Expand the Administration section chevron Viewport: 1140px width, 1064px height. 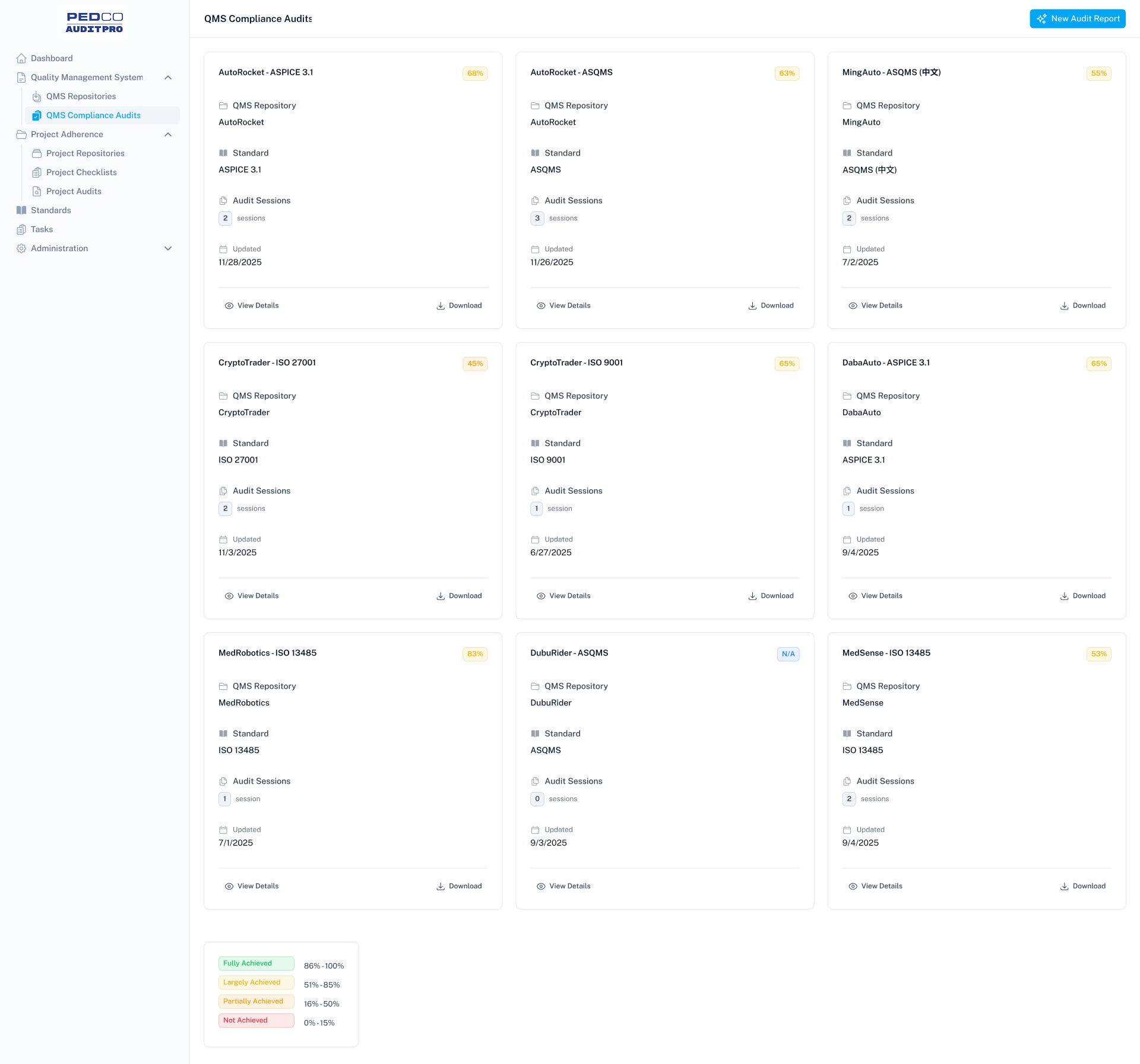tap(168, 248)
